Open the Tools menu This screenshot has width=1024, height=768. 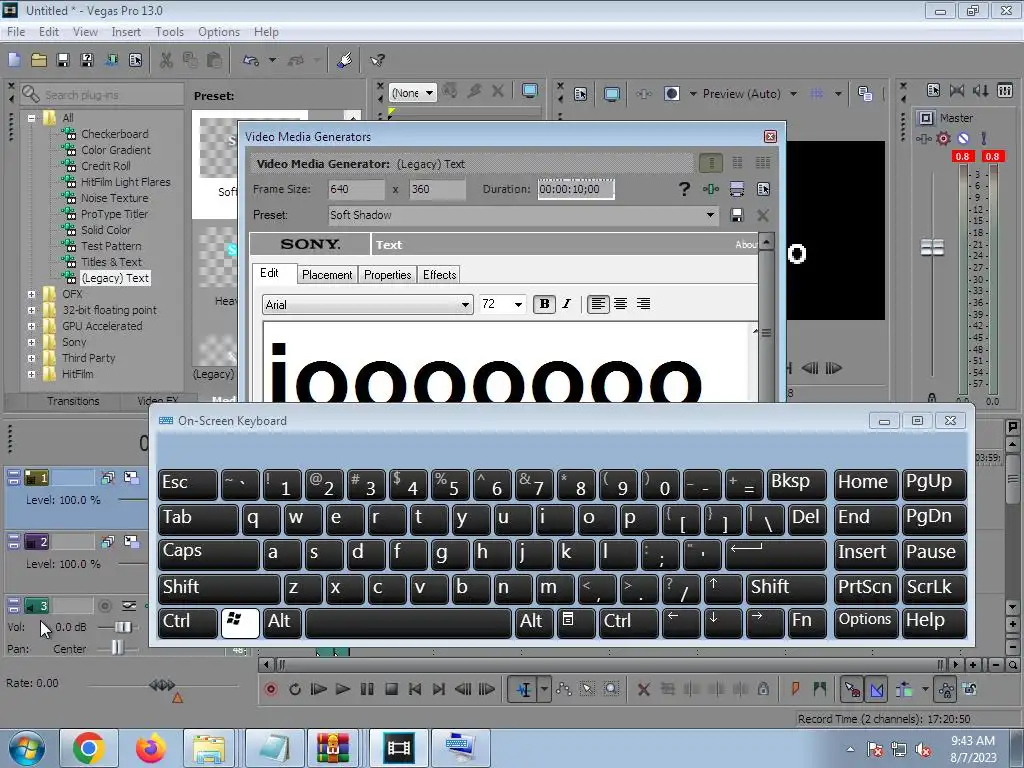pos(169,31)
